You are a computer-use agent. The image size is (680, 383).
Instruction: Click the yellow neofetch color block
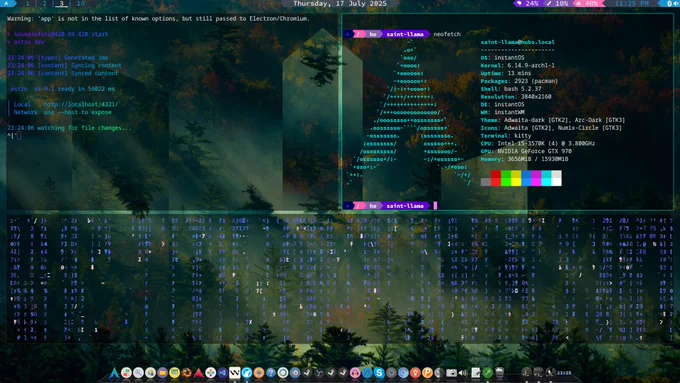pos(516,178)
